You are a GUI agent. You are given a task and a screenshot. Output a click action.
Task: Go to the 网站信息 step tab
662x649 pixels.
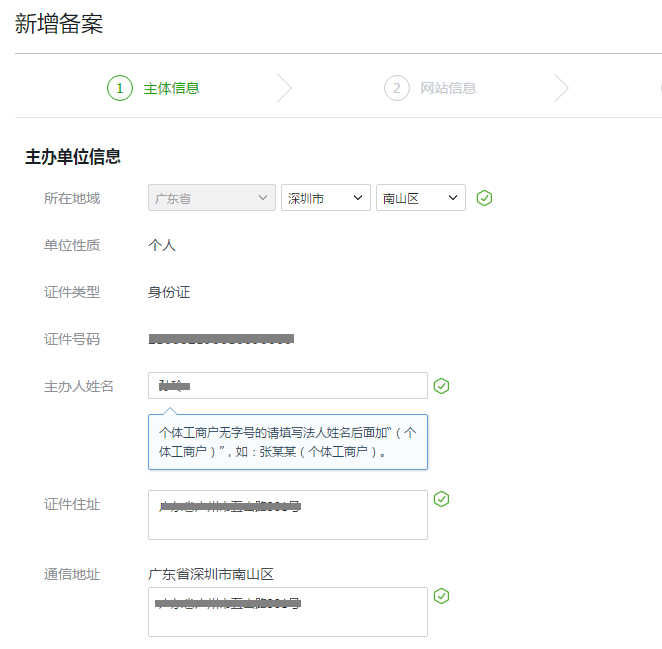[448, 88]
